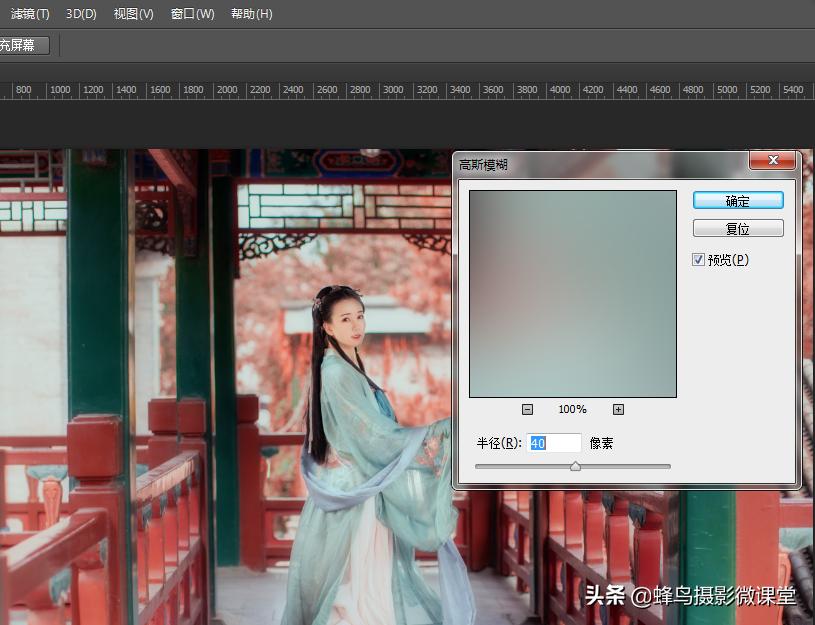Open the 帮助(H) help menu
Screen dimensions: 815x625
click(x=251, y=14)
